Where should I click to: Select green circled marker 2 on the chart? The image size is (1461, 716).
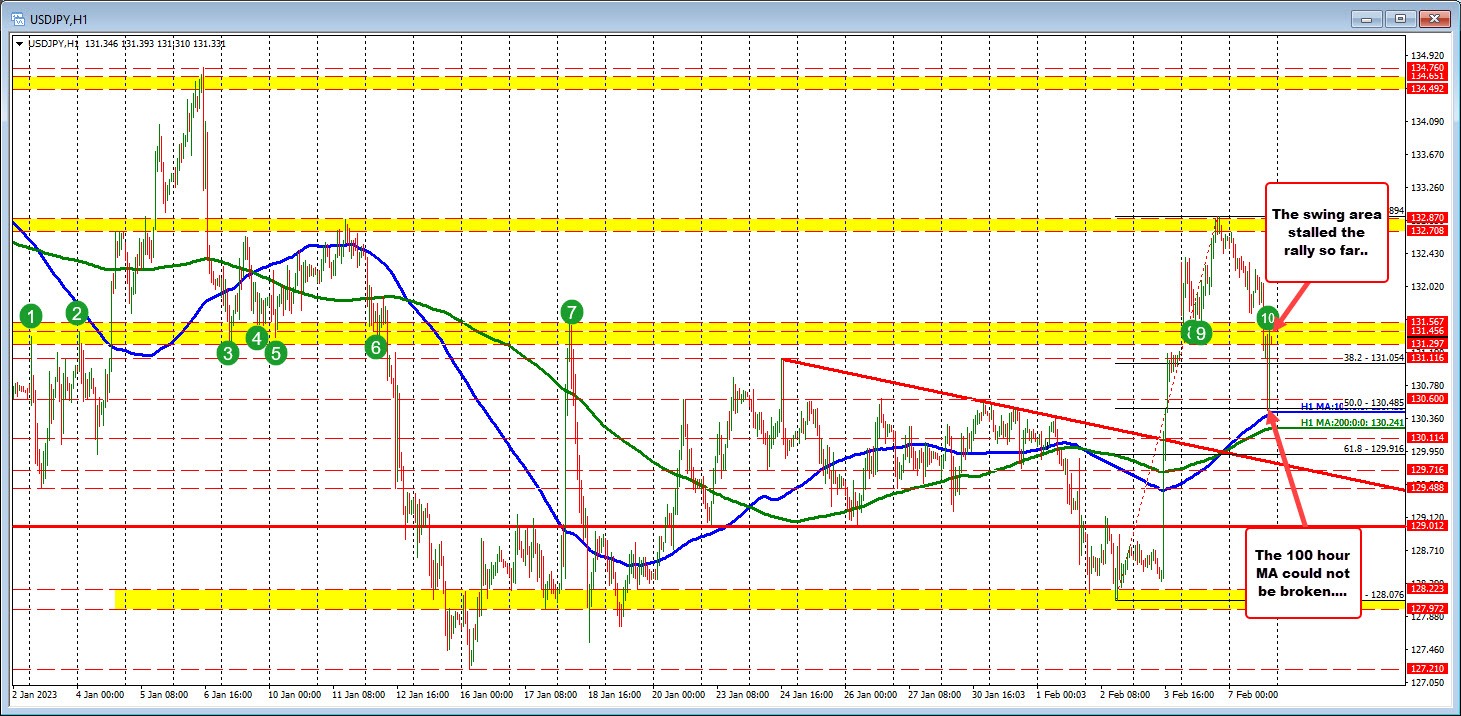click(x=75, y=314)
